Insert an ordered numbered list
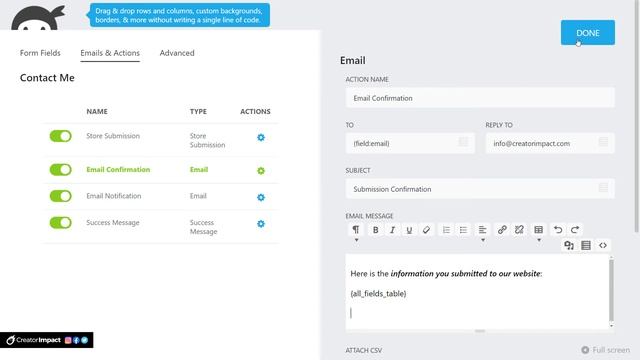 click(x=446, y=230)
